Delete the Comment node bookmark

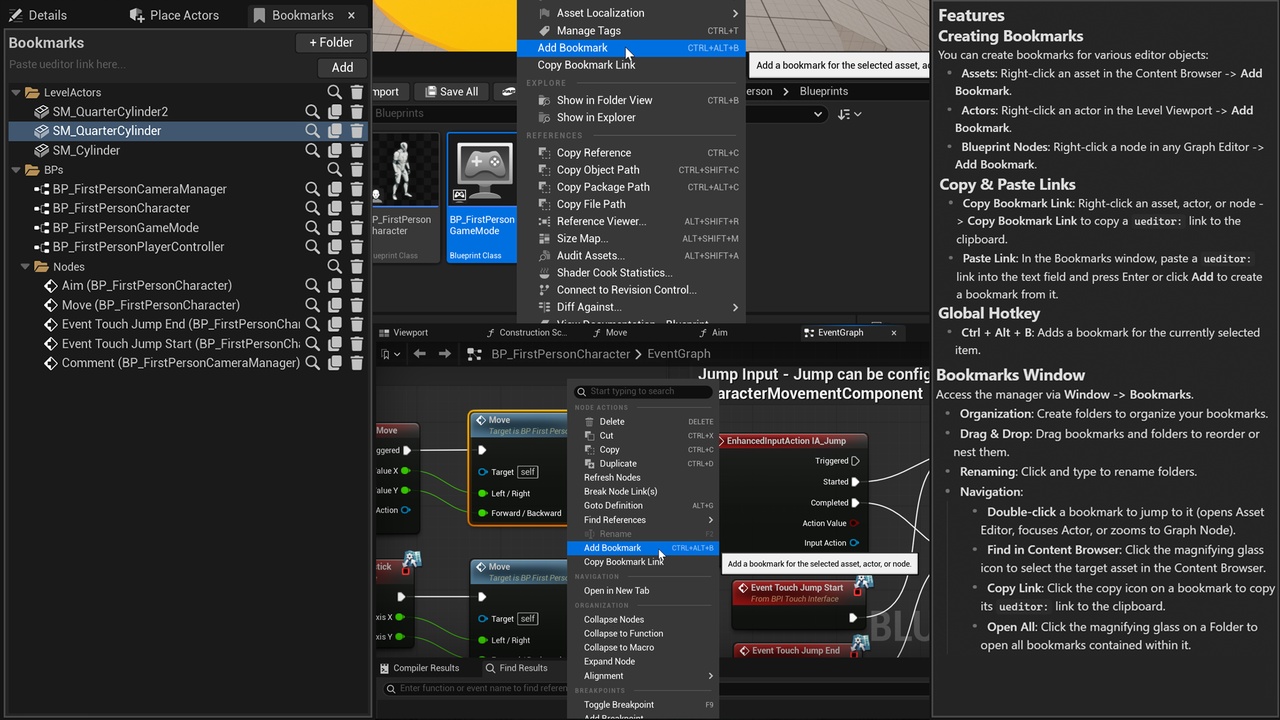[357, 363]
